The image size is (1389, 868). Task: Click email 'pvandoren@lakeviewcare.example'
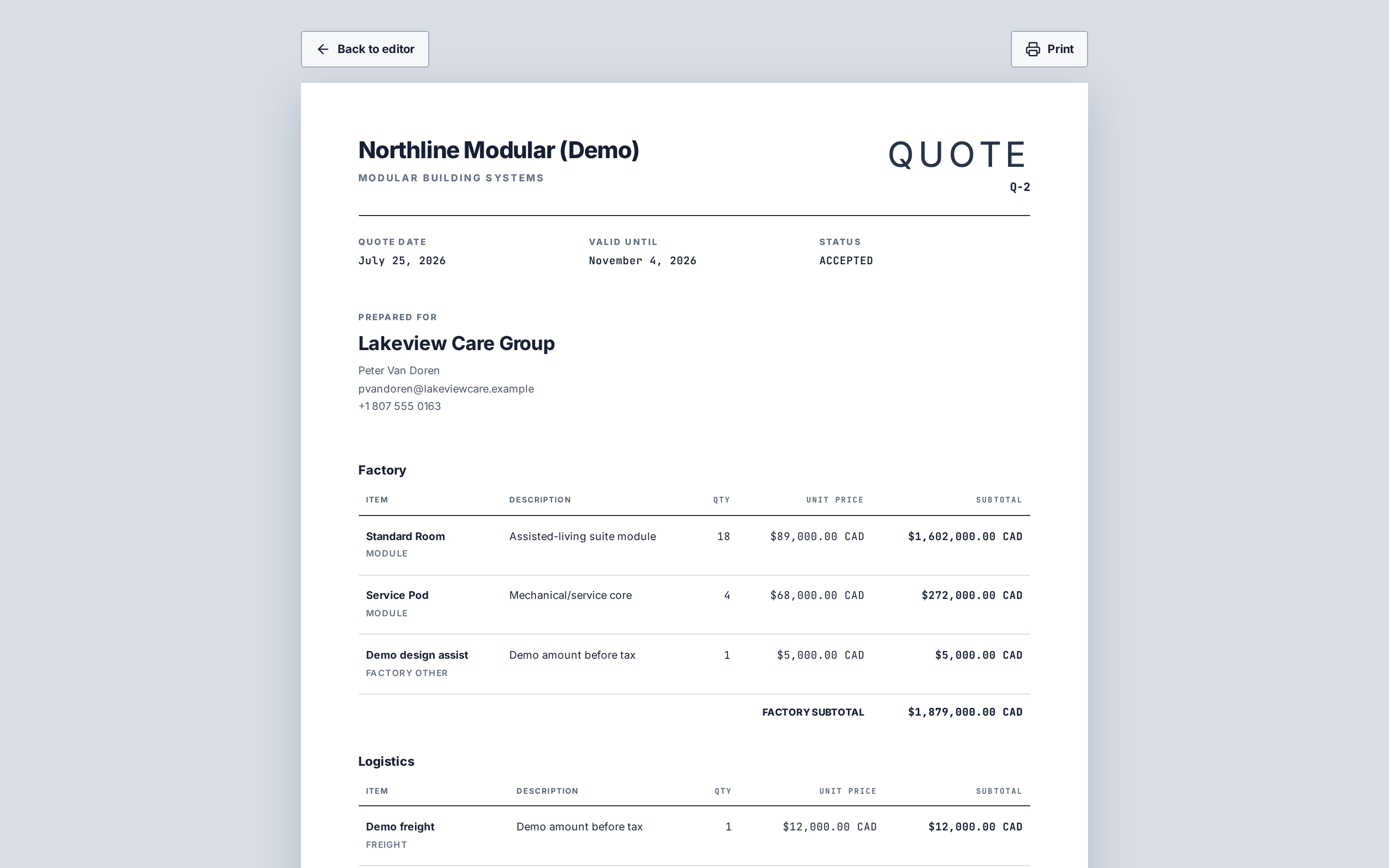coord(446,389)
